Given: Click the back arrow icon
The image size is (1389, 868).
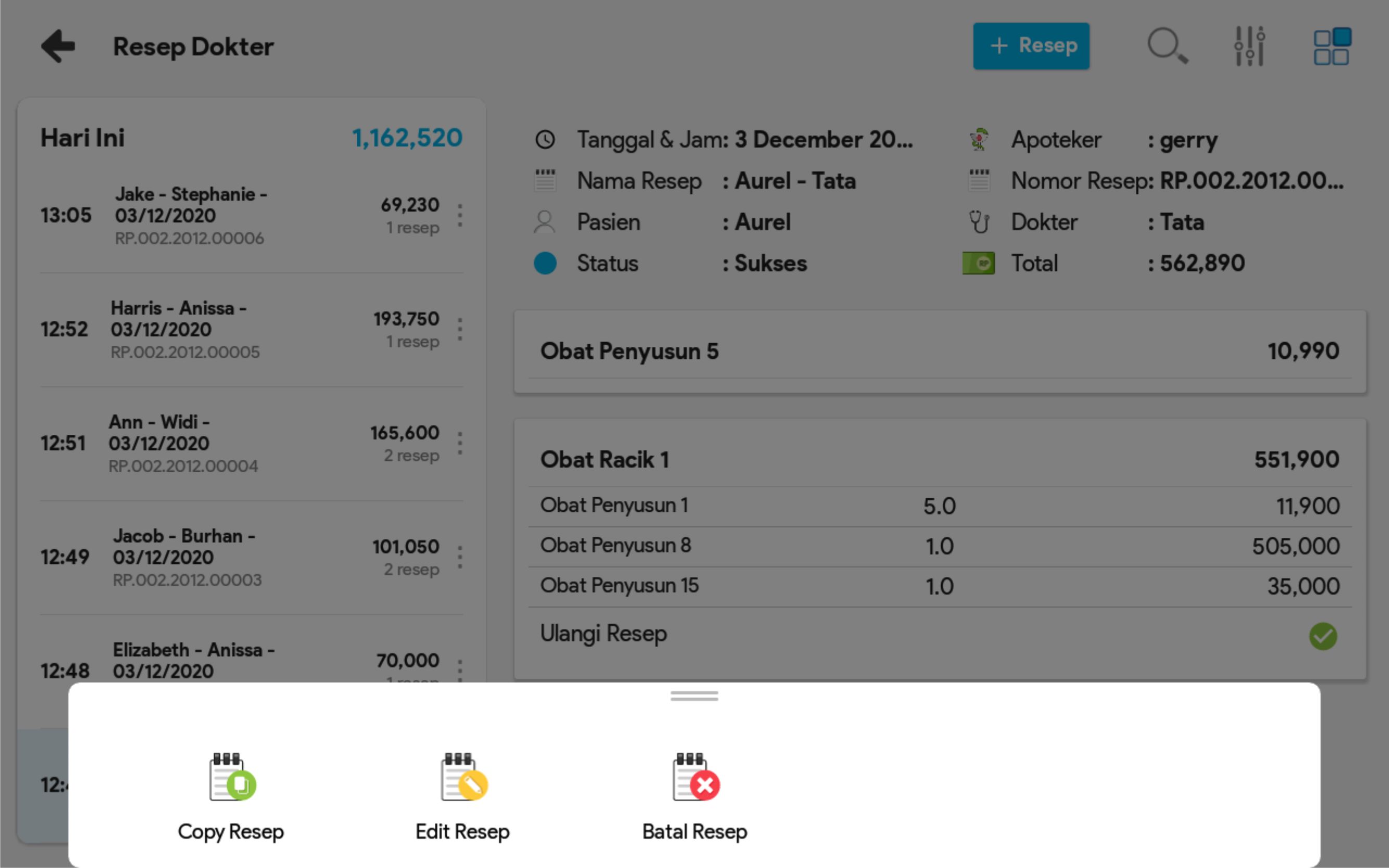Looking at the screenshot, I should pos(58,46).
